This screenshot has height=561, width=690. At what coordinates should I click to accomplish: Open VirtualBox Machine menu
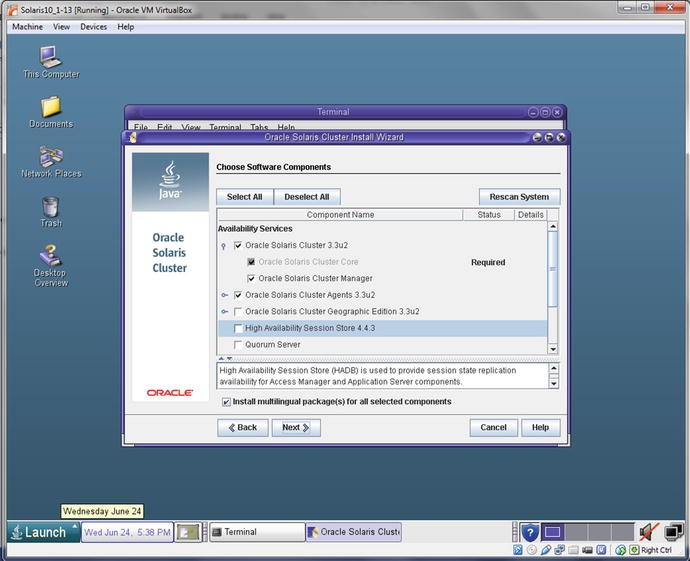click(27, 27)
